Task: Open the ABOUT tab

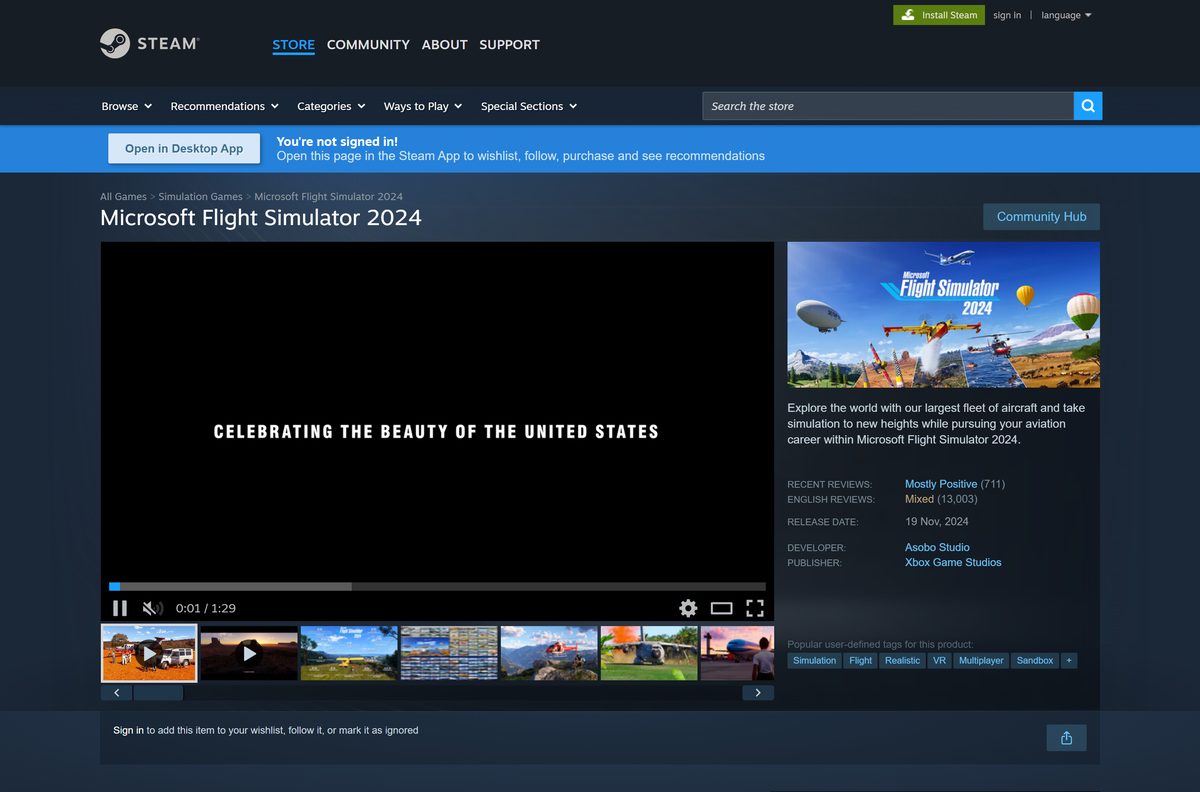Action: 444,45
